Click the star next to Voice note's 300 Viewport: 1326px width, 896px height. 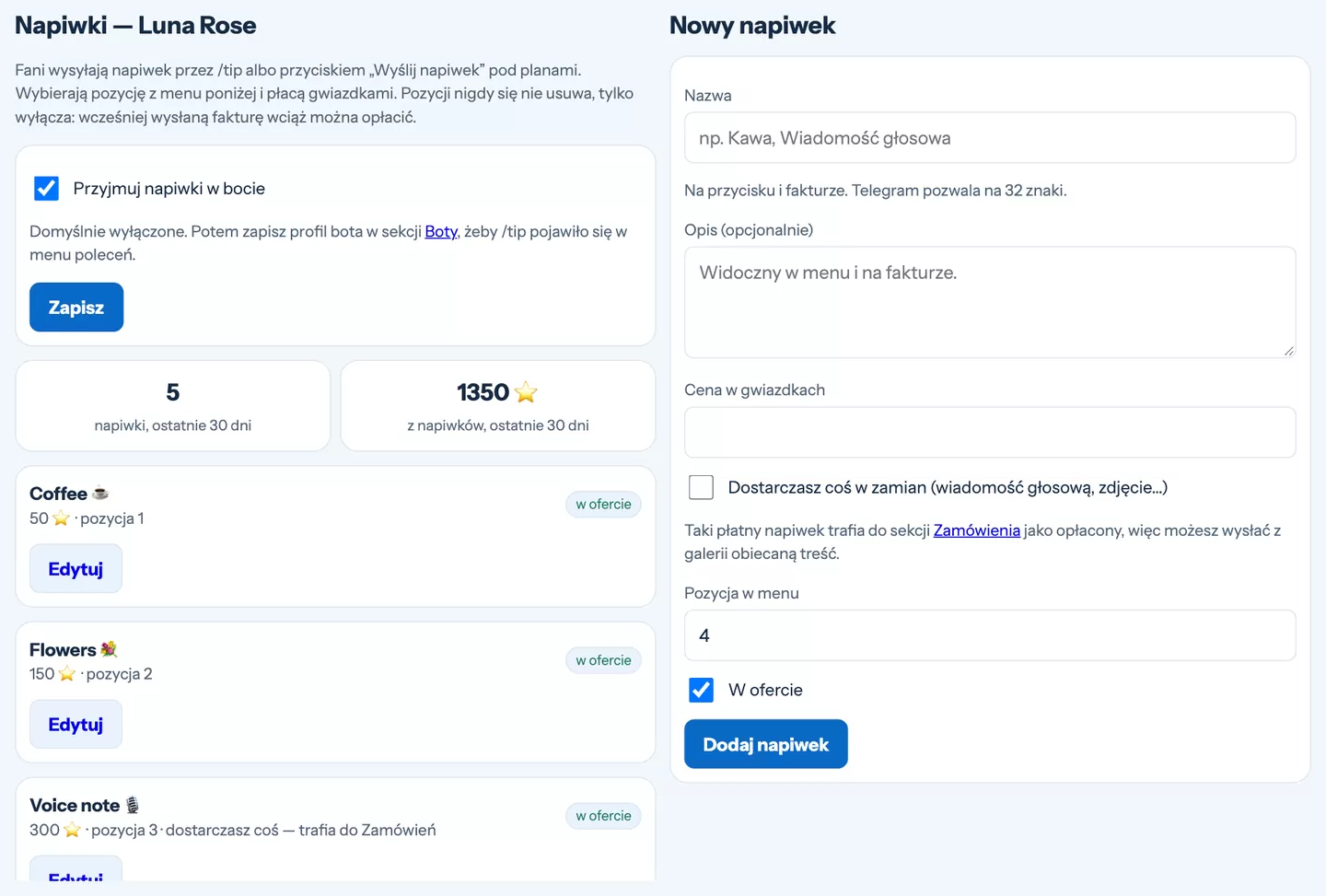pos(72,830)
